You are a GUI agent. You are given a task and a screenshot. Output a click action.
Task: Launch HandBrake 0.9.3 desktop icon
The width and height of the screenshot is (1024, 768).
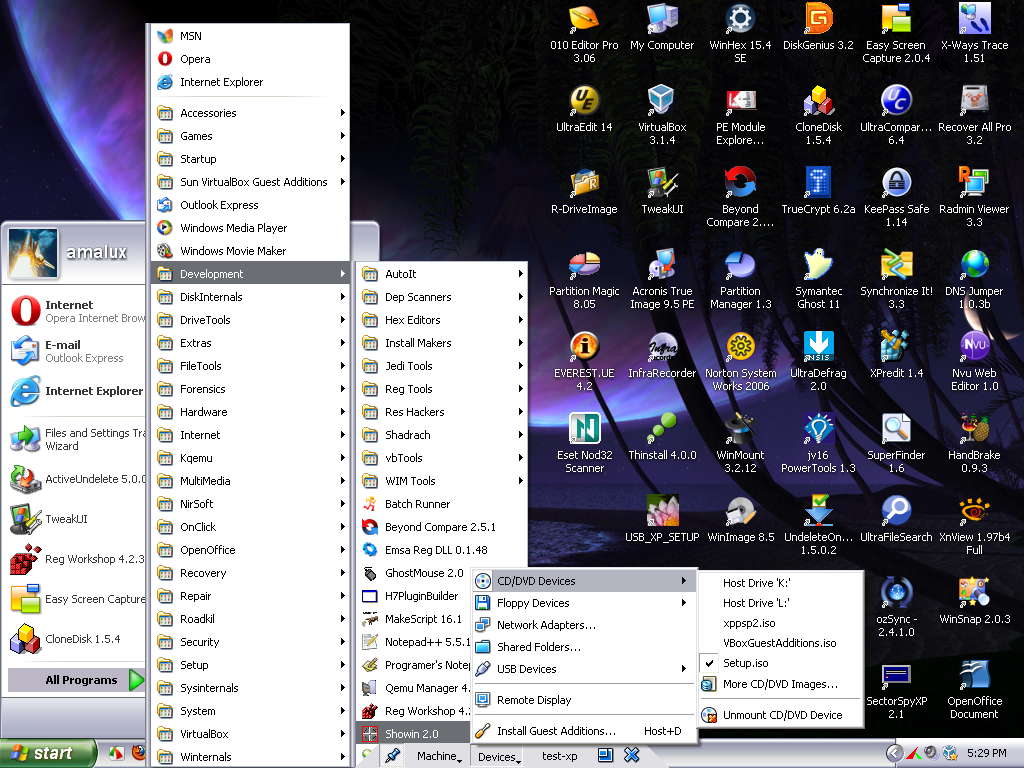click(x=974, y=444)
